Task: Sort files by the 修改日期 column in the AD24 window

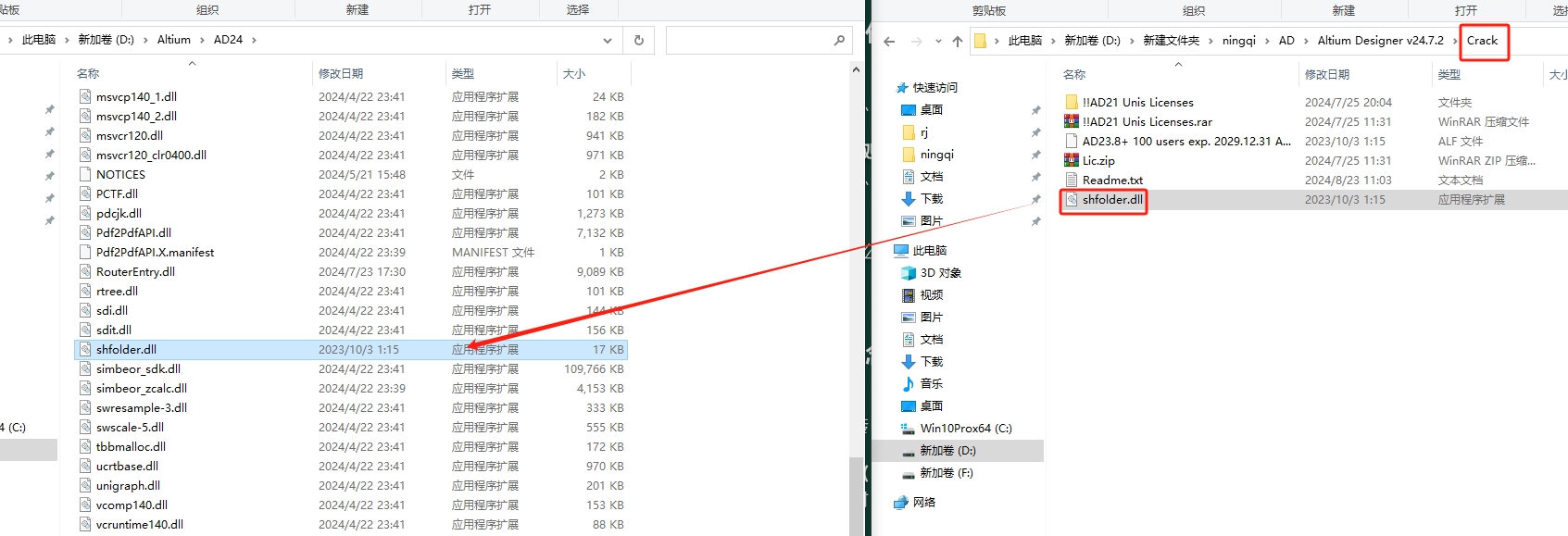Action: tap(341, 73)
